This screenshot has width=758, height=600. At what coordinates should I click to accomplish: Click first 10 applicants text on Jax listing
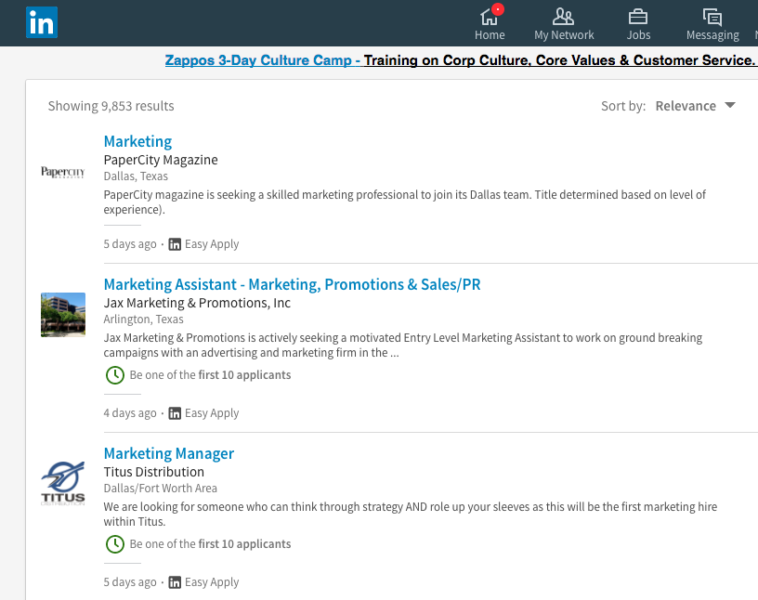pos(245,375)
